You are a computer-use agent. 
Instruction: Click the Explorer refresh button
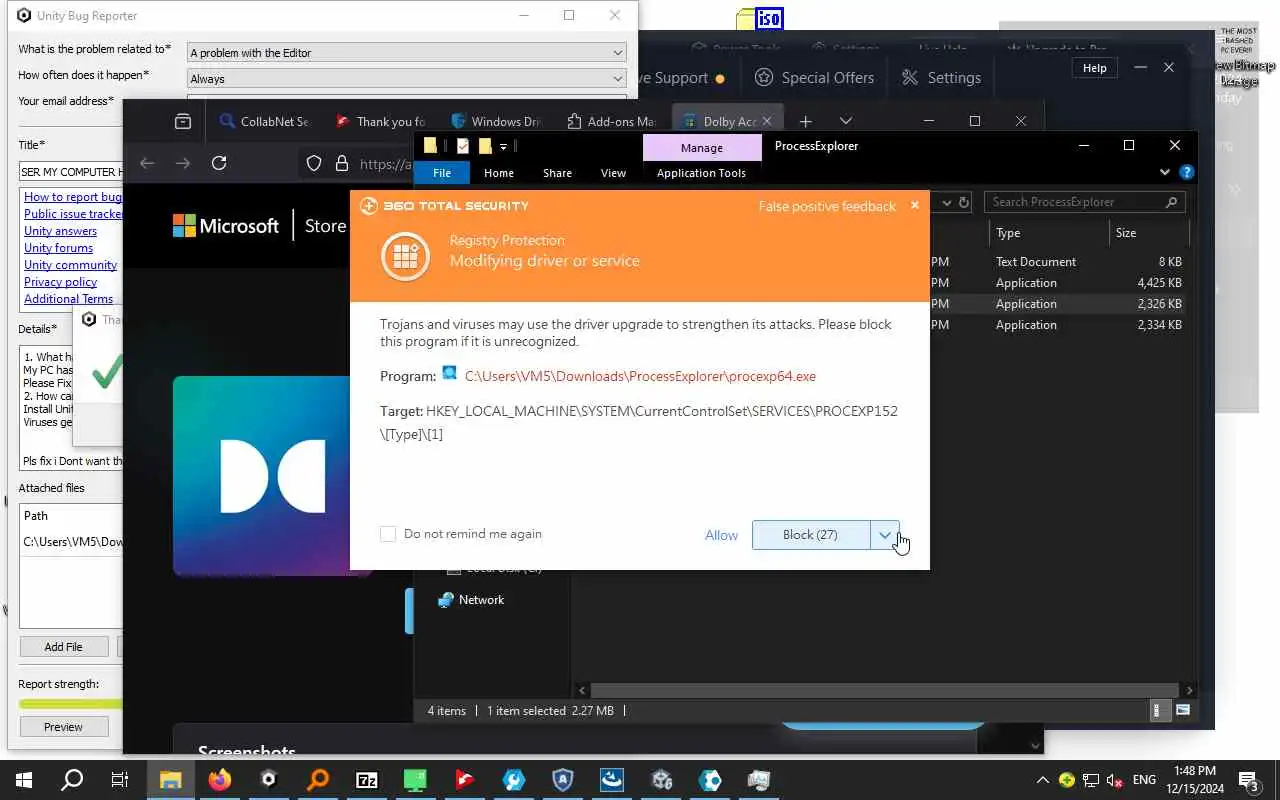[x=964, y=202]
